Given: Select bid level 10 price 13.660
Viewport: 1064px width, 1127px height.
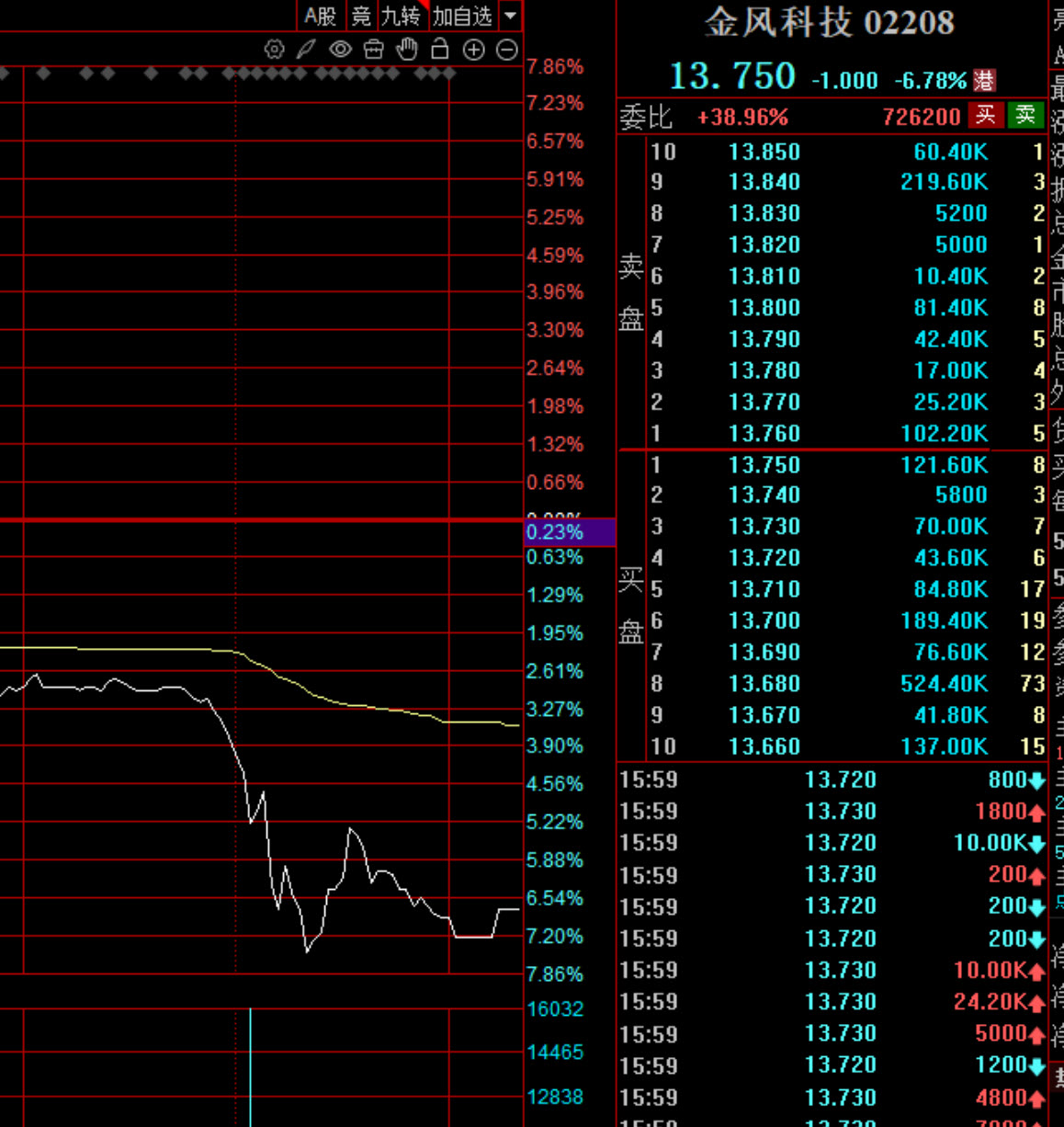Looking at the screenshot, I should (764, 746).
